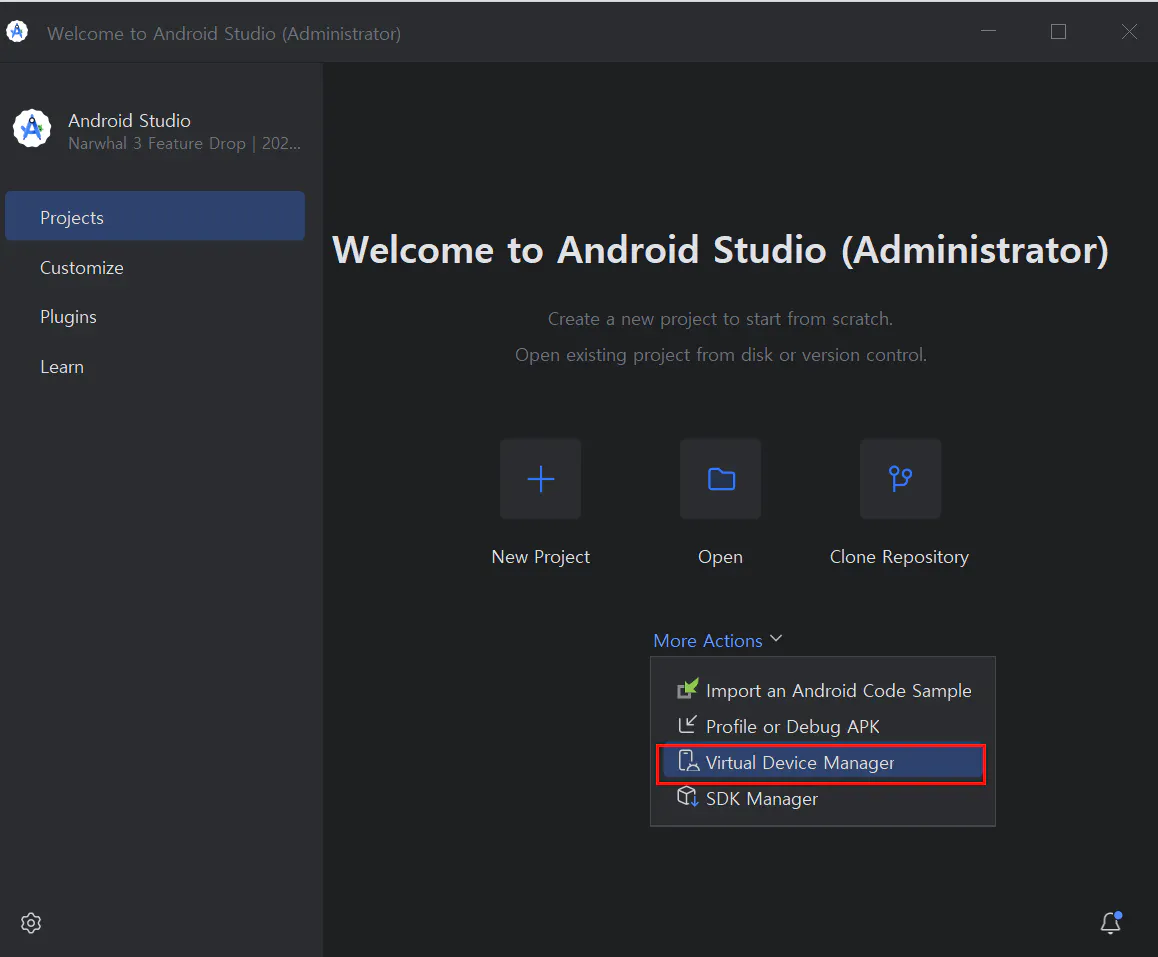Choose Import an Android Code Sample
Screen dimensions: 1158x957
tap(823, 690)
